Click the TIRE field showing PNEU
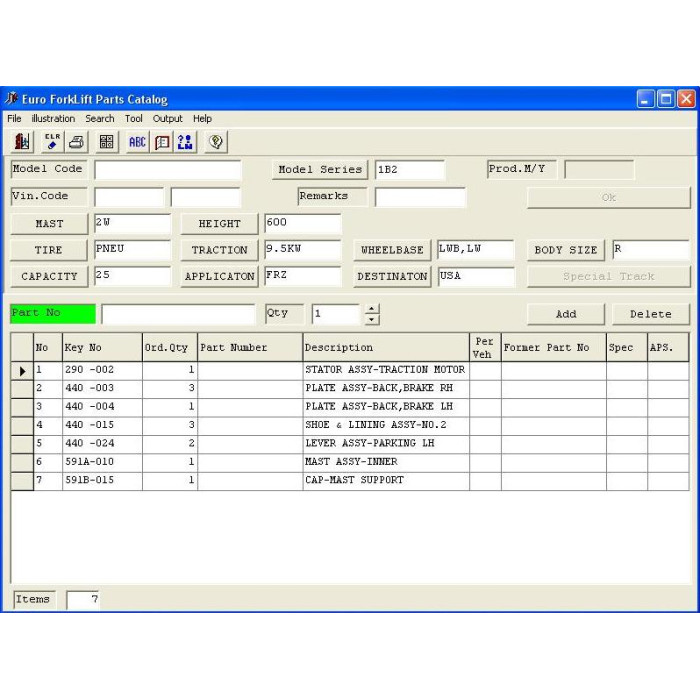Image resolution: width=700 pixels, height=700 pixels. 133,250
